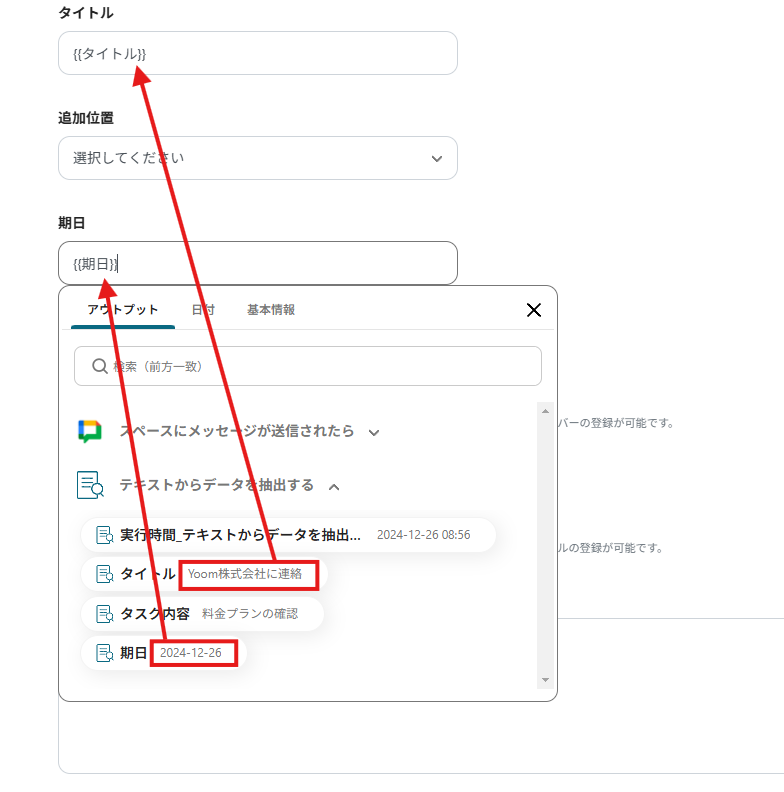Screen dimensions: 784x792
Task: Click the scrollbar up arrow
Action: click(545, 411)
